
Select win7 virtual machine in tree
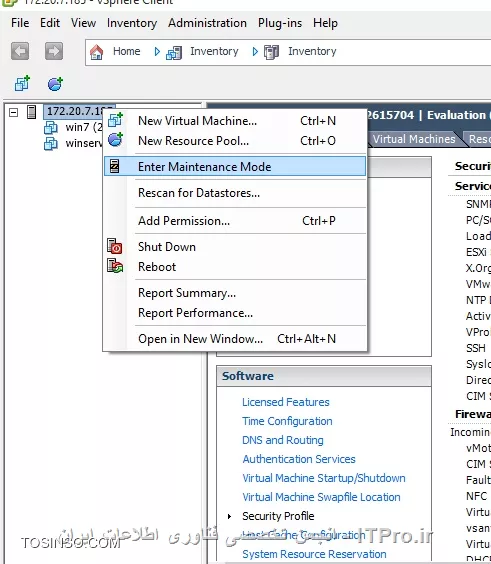tap(83, 127)
